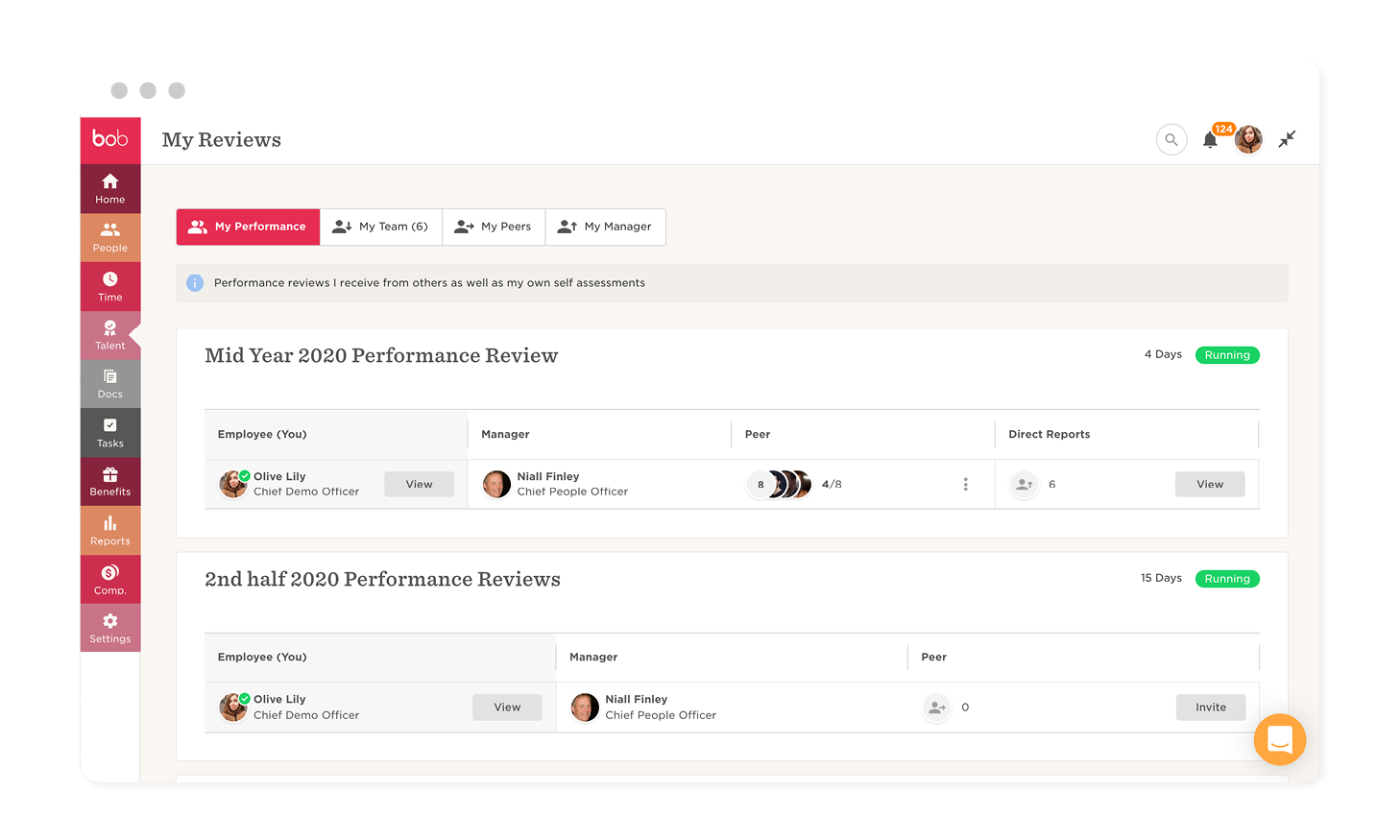Screen dimensions: 1400x840
Task: Open notifications via the bell icon
Action: tap(1211, 140)
